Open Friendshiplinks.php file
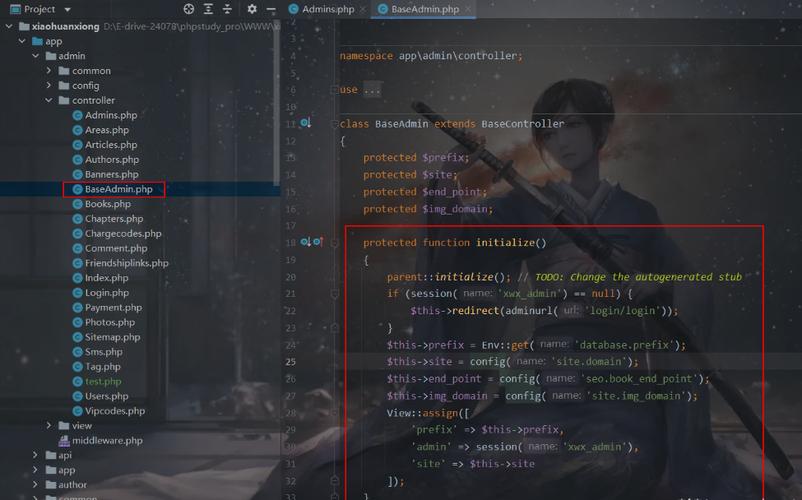Image resolution: width=802 pixels, height=500 pixels. click(126, 263)
